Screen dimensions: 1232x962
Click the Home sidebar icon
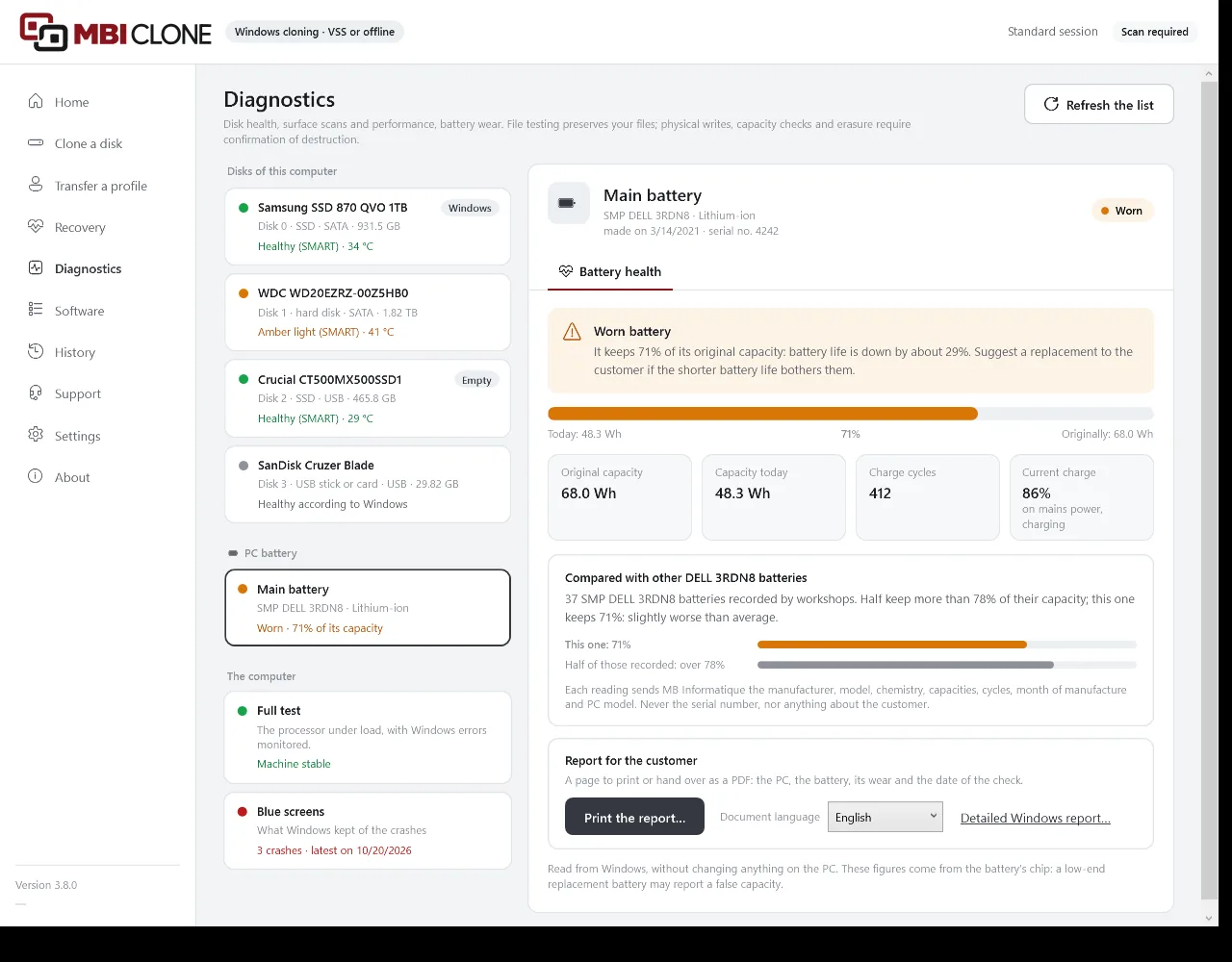tap(36, 101)
